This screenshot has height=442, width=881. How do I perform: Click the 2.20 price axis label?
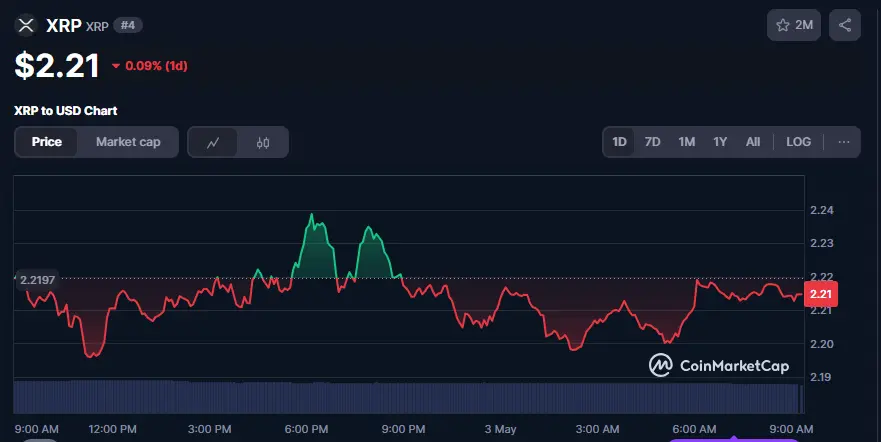pyautogui.click(x=821, y=344)
